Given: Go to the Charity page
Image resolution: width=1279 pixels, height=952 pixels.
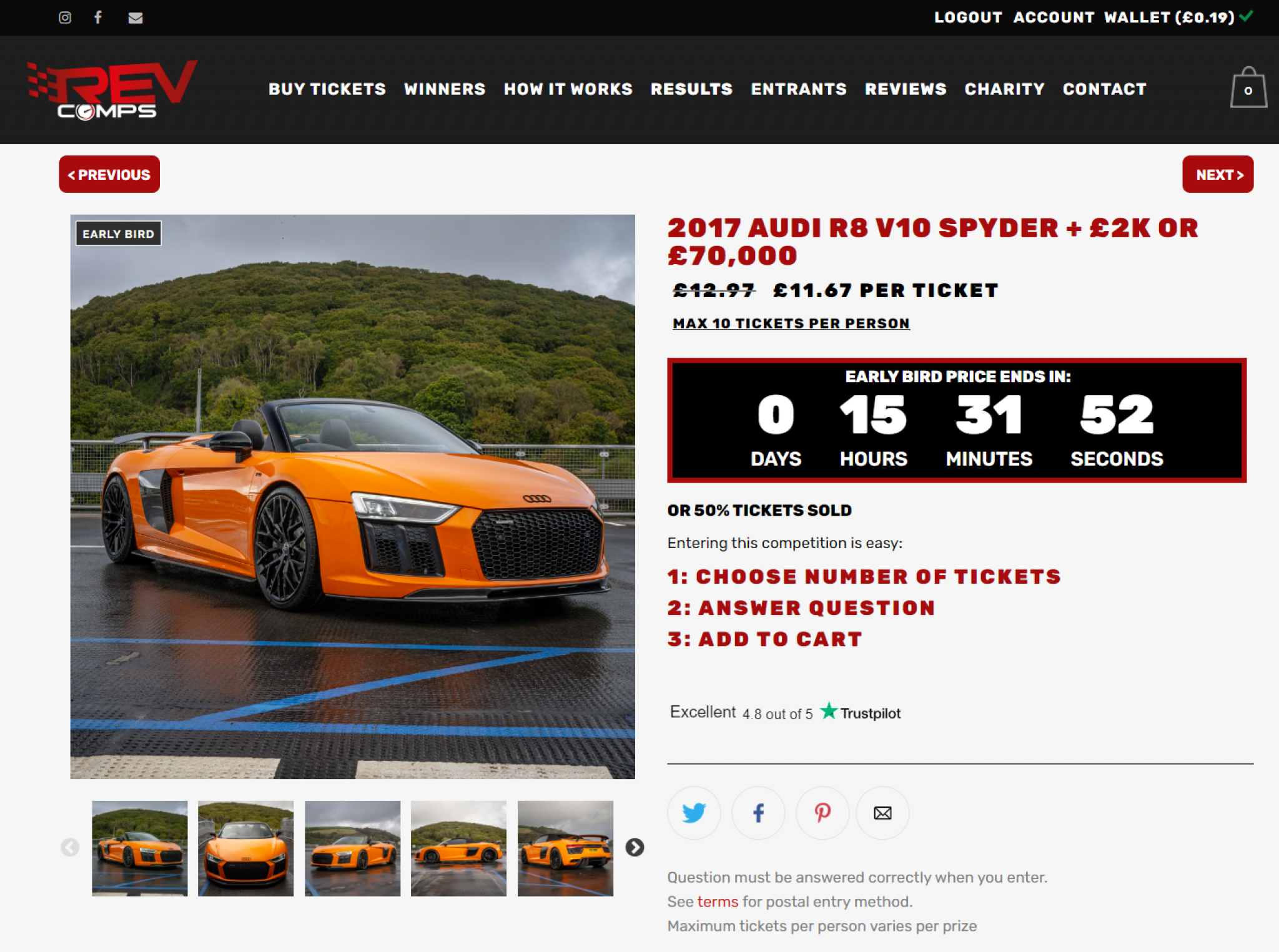Looking at the screenshot, I should pyautogui.click(x=1005, y=89).
